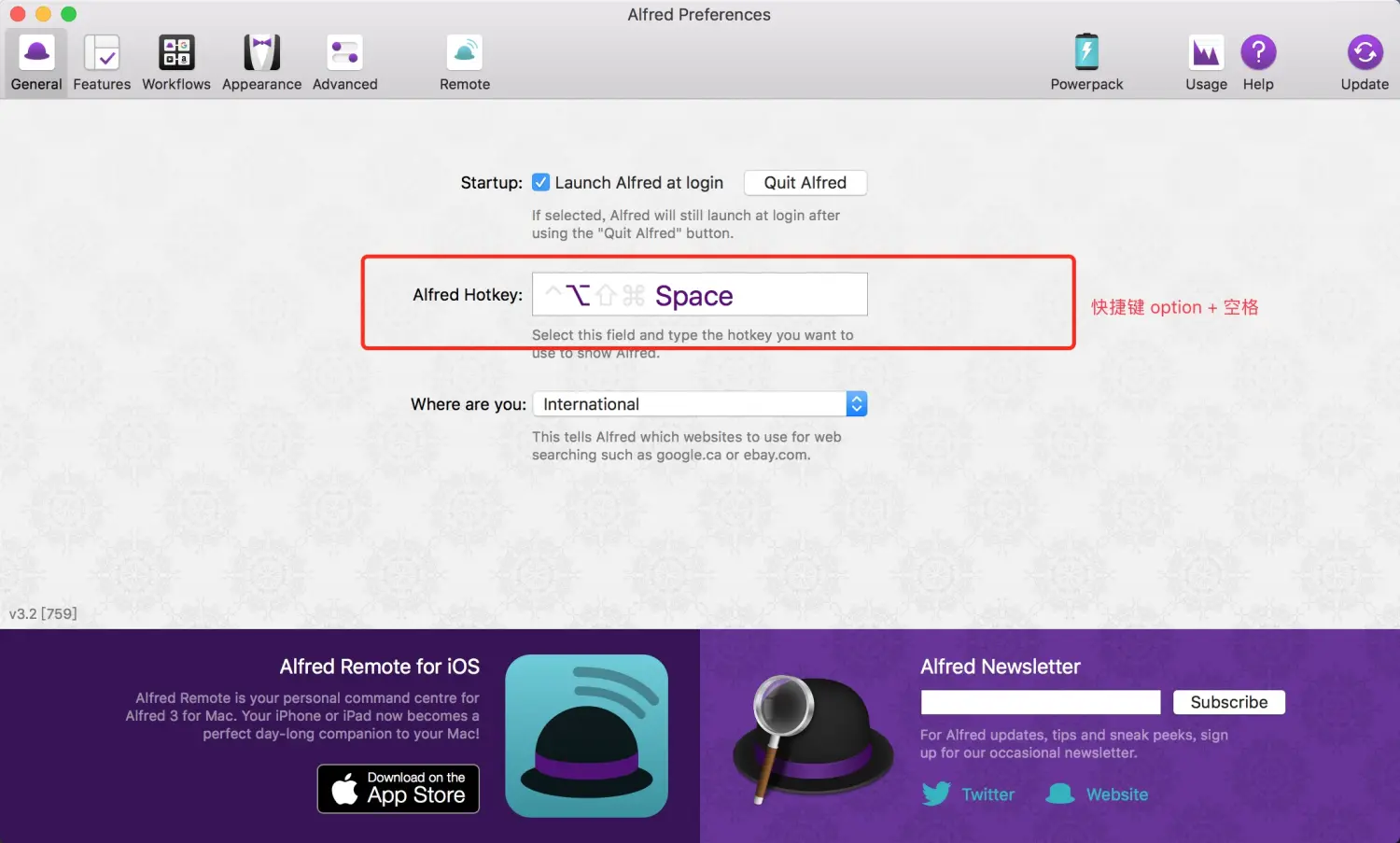Image resolution: width=1400 pixels, height=843 pixels.
Task: Click the version text v3.2 [759]
Action: [43, 613]
